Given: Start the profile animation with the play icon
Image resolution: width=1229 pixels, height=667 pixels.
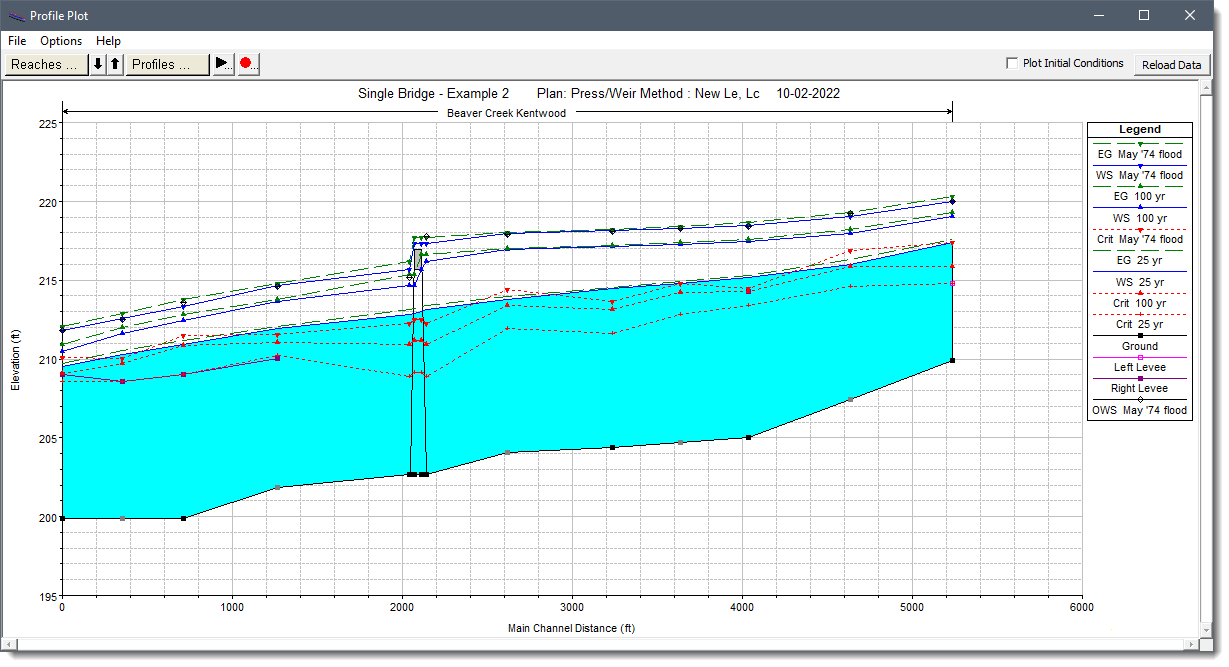Looking at the screenshot, I should 222,63.
